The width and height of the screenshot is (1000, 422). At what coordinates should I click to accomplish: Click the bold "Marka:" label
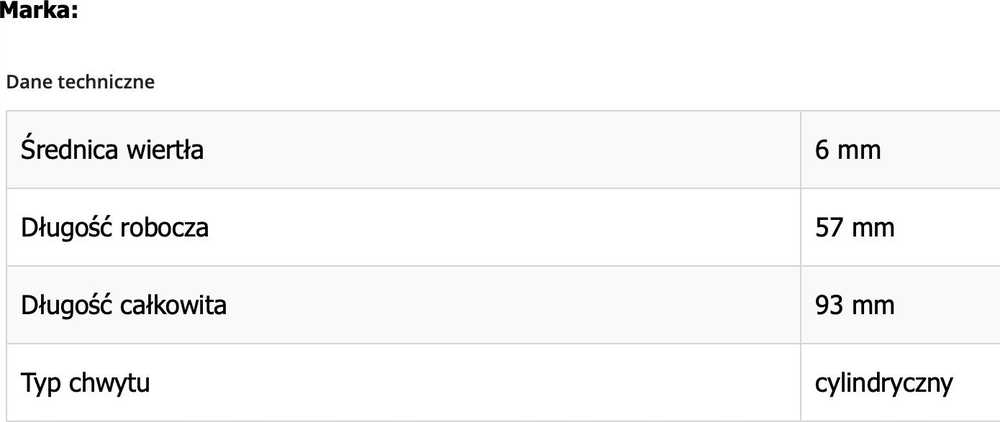click(x=38, y=10)
